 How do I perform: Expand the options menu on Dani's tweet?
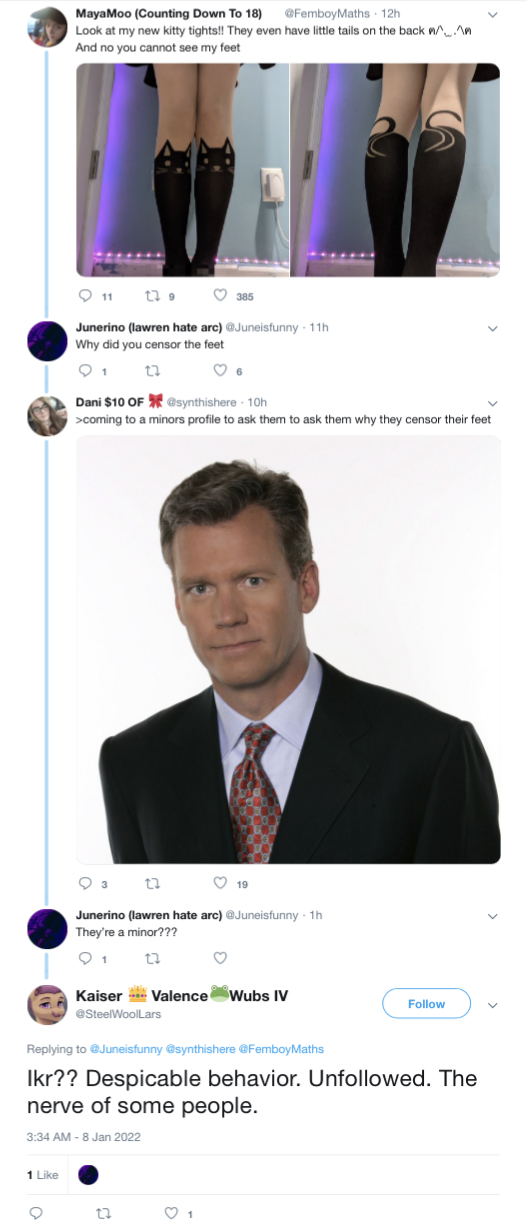pos(492,403)
